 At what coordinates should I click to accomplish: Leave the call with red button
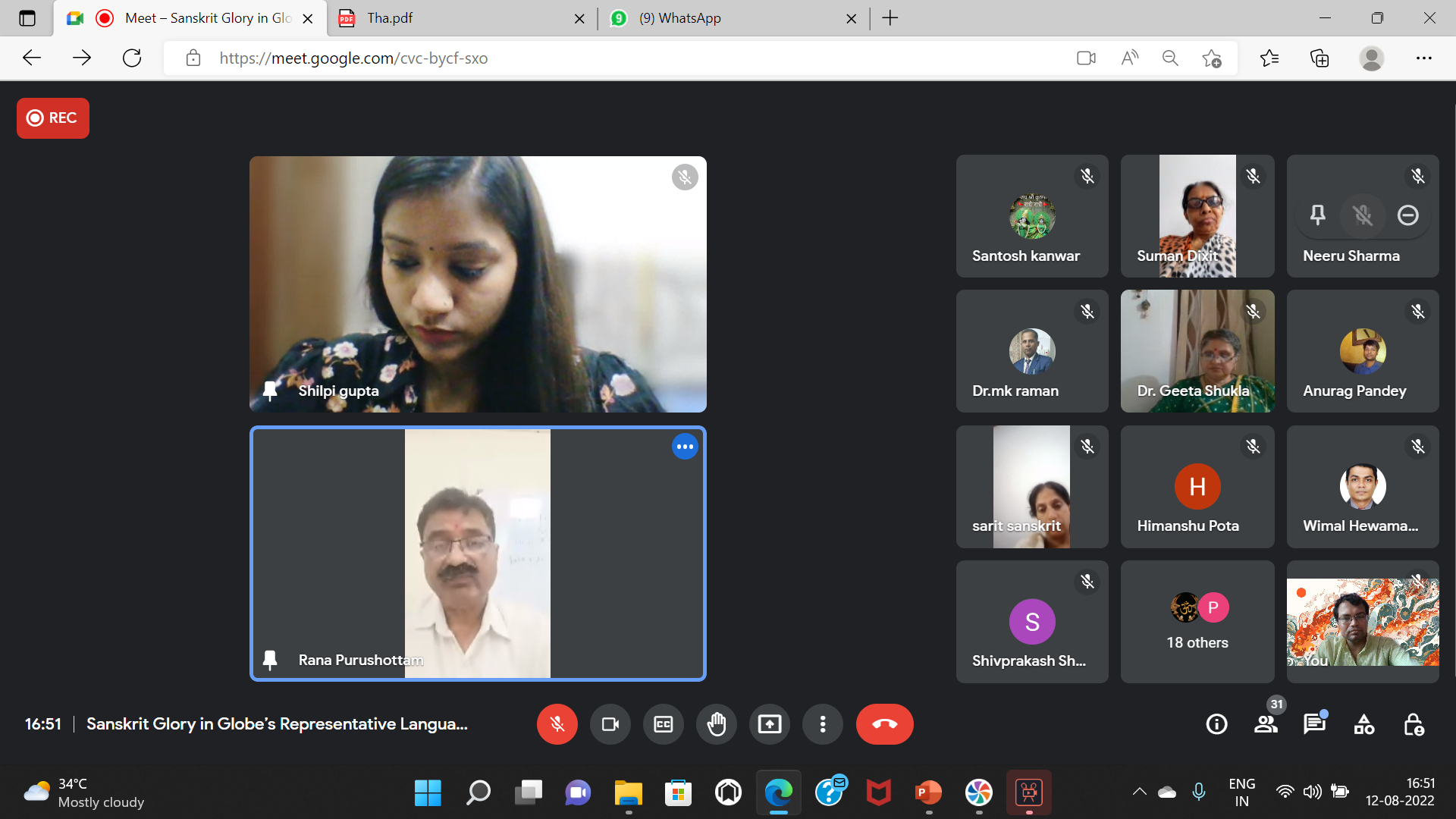click(884, 724)
